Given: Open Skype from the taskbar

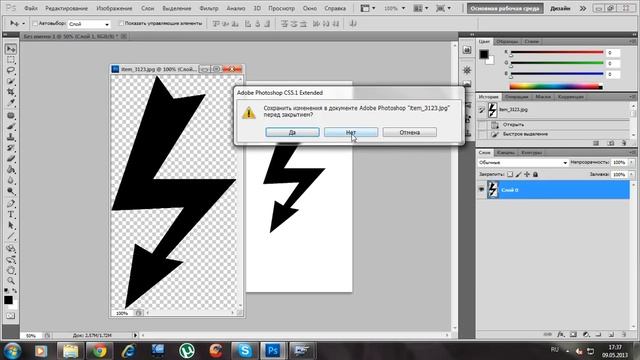Looking at the screenshot, I should coord(245,351).
